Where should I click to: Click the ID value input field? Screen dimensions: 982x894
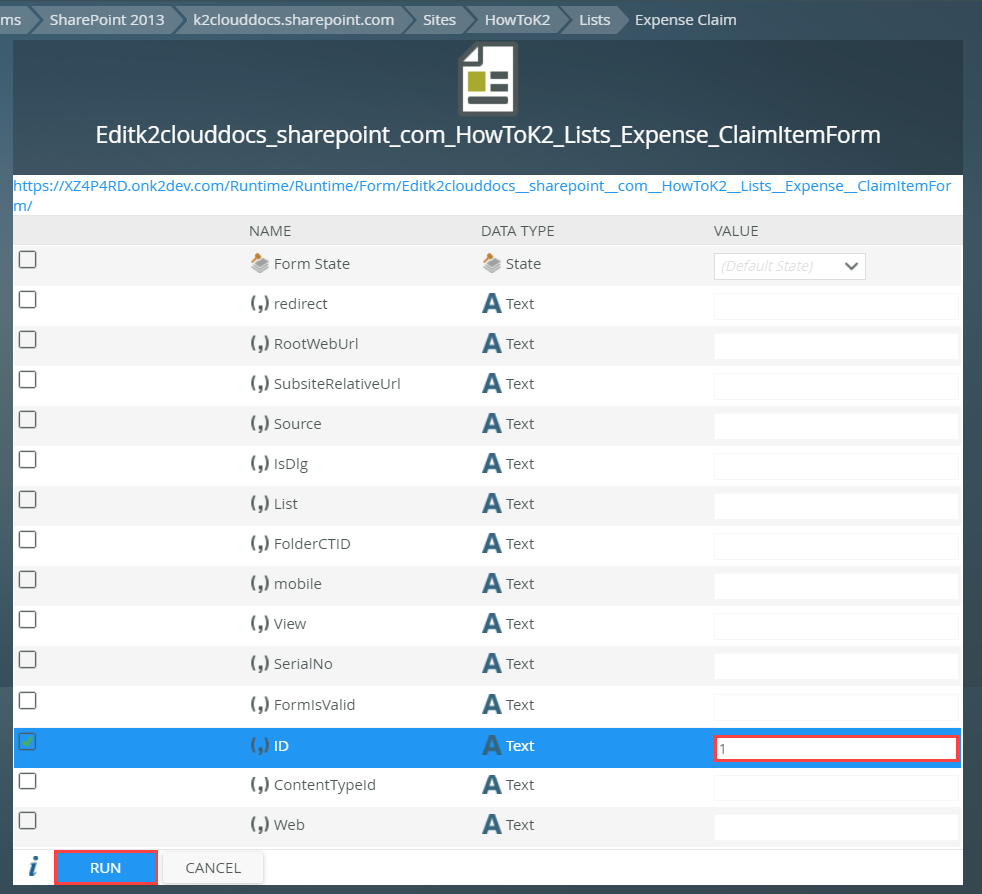pos(835,748)
